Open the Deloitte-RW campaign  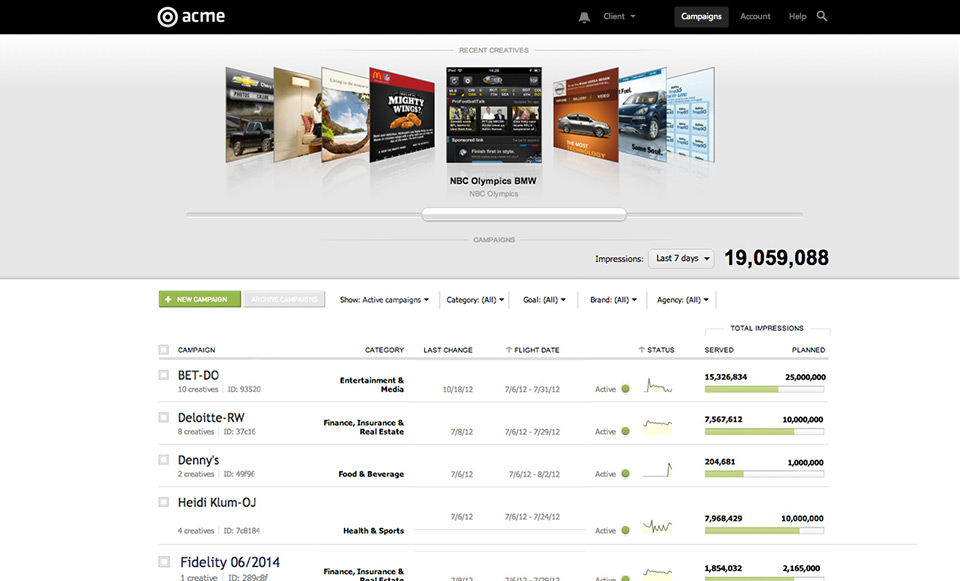(x=211, y=418)
